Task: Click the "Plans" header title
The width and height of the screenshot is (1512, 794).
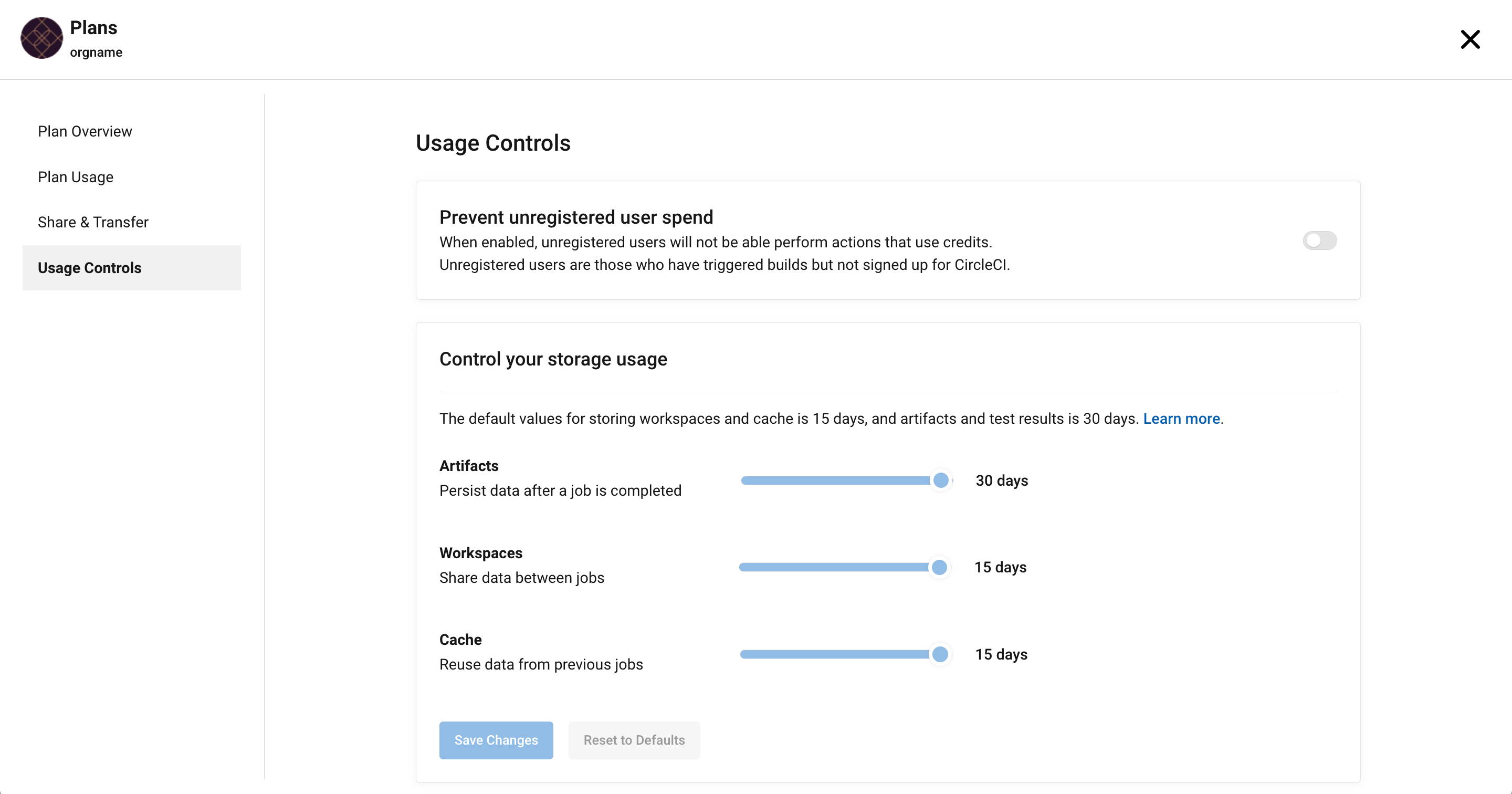Action: click(93, 28)
